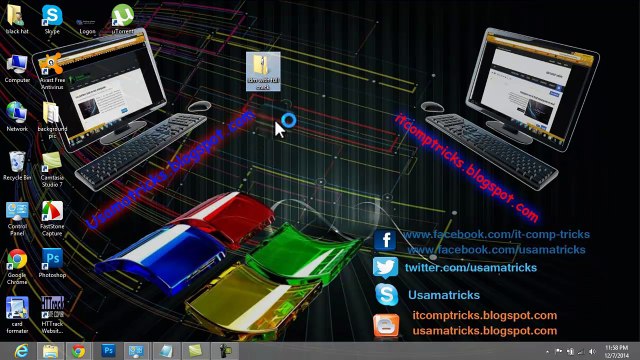Open the clock showing 11:58 PM
Image resolution: width=640 pixels, height=360 pixels.
617,351
